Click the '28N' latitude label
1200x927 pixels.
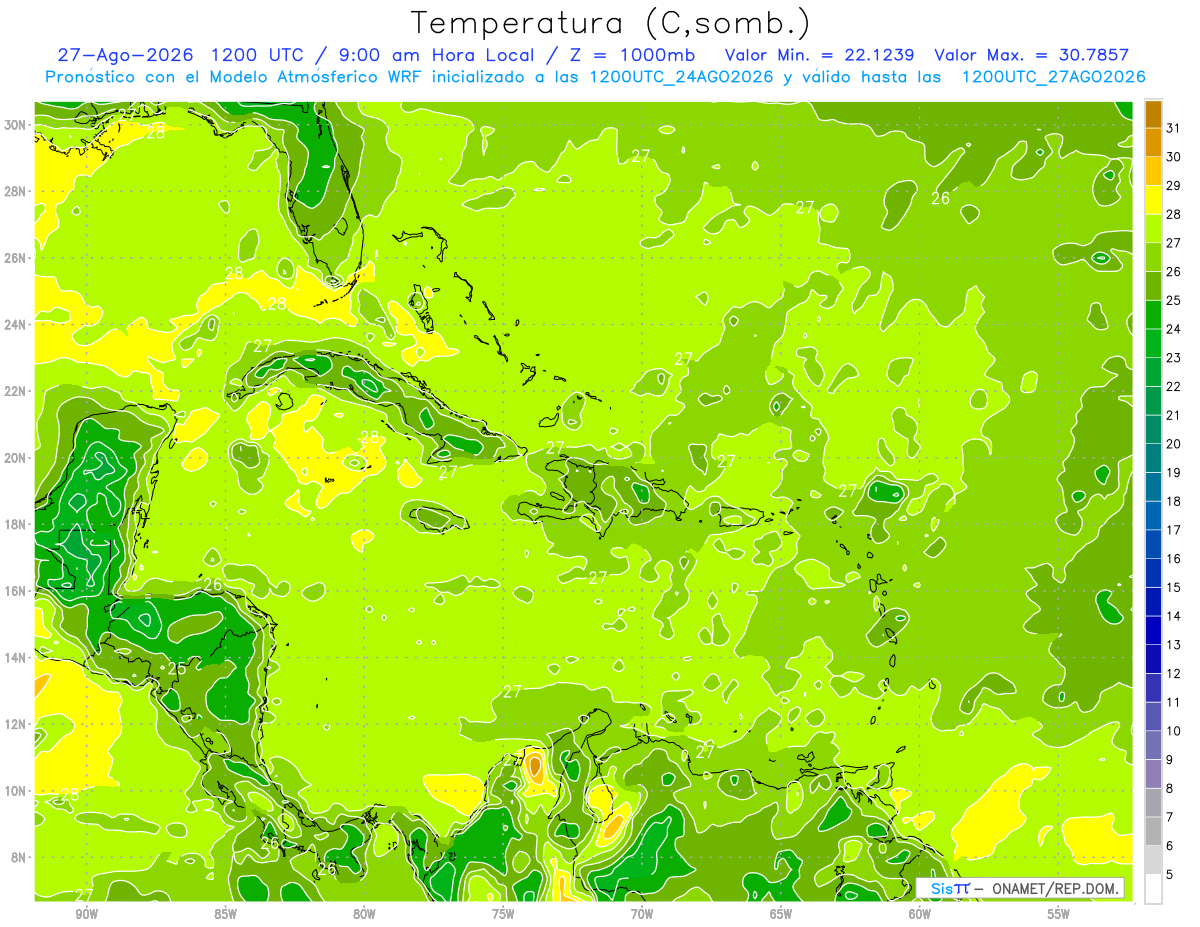click(17, 191)
